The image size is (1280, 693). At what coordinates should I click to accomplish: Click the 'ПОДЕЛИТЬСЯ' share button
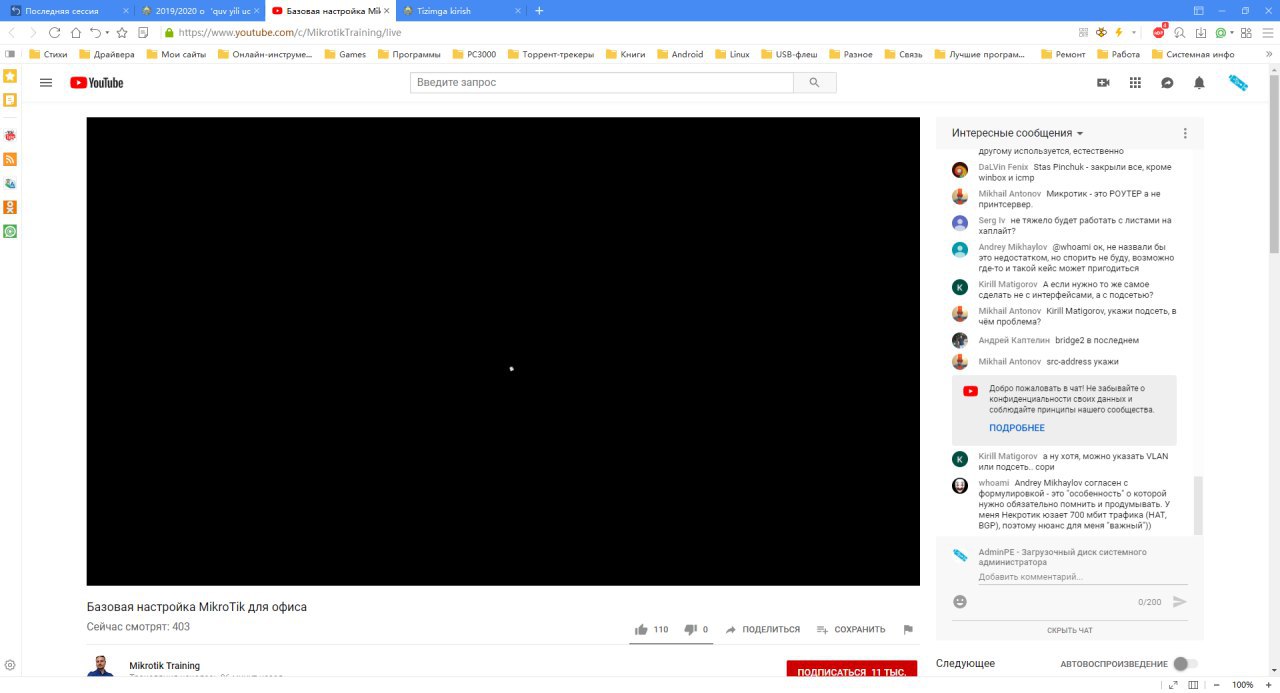pos(763,629)
